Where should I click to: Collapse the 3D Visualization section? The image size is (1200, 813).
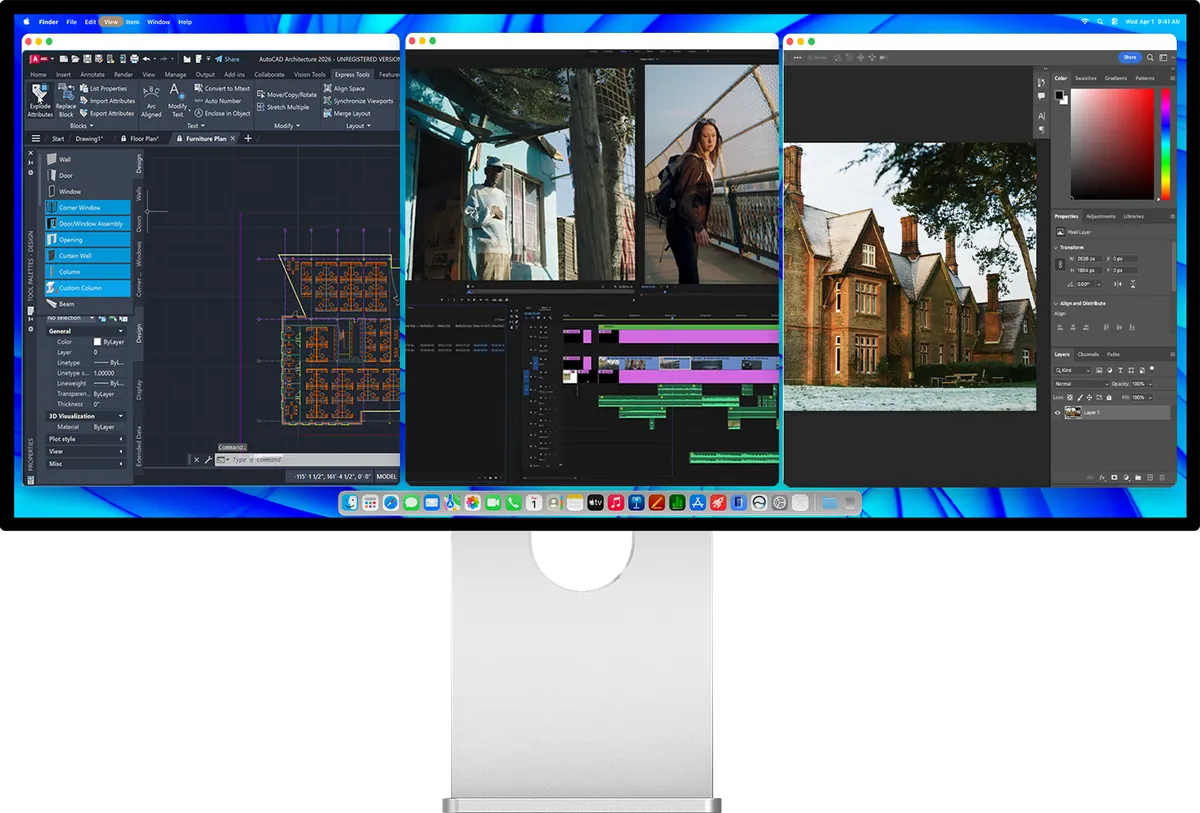point(86,416)
